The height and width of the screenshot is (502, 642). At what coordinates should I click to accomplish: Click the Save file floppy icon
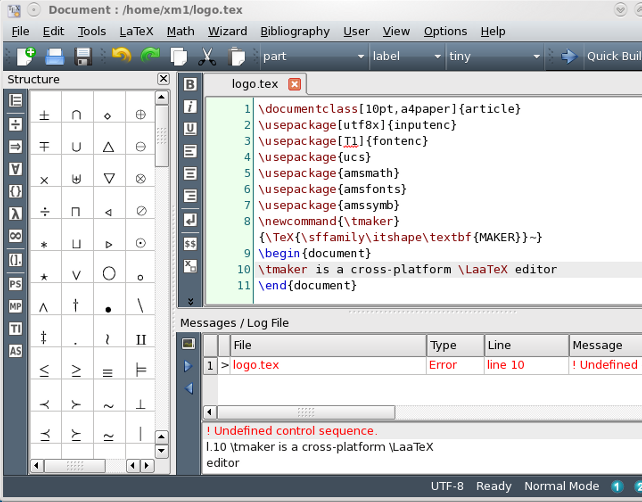point(84,56)
